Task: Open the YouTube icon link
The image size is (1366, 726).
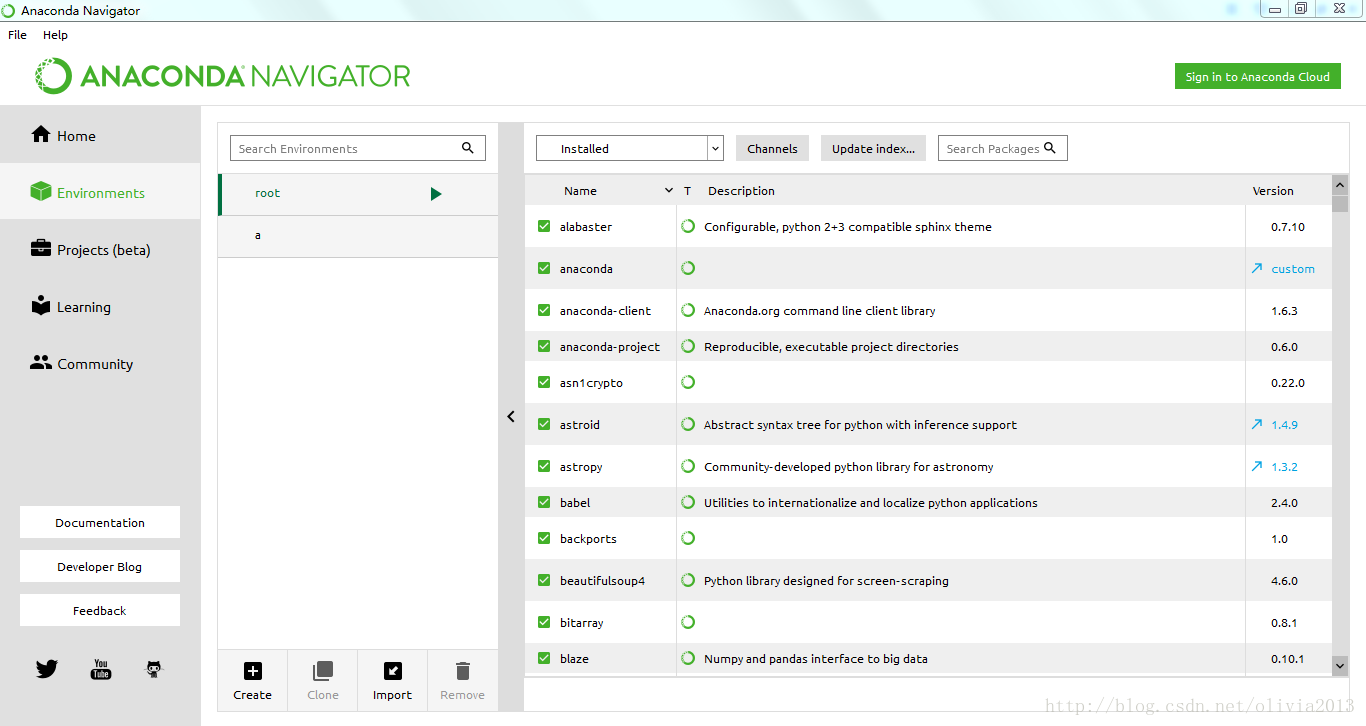Action: point(101,669)
